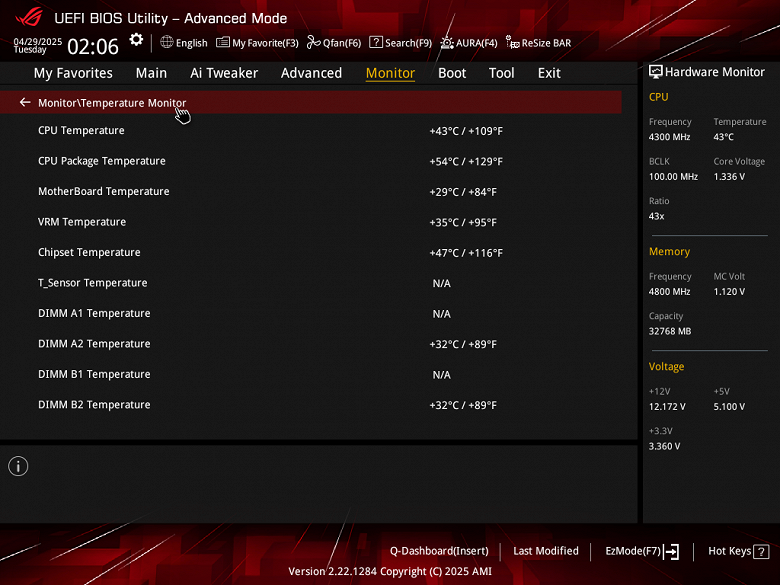Click the 4300 MHz CPU frequency value

coord(670,137)
